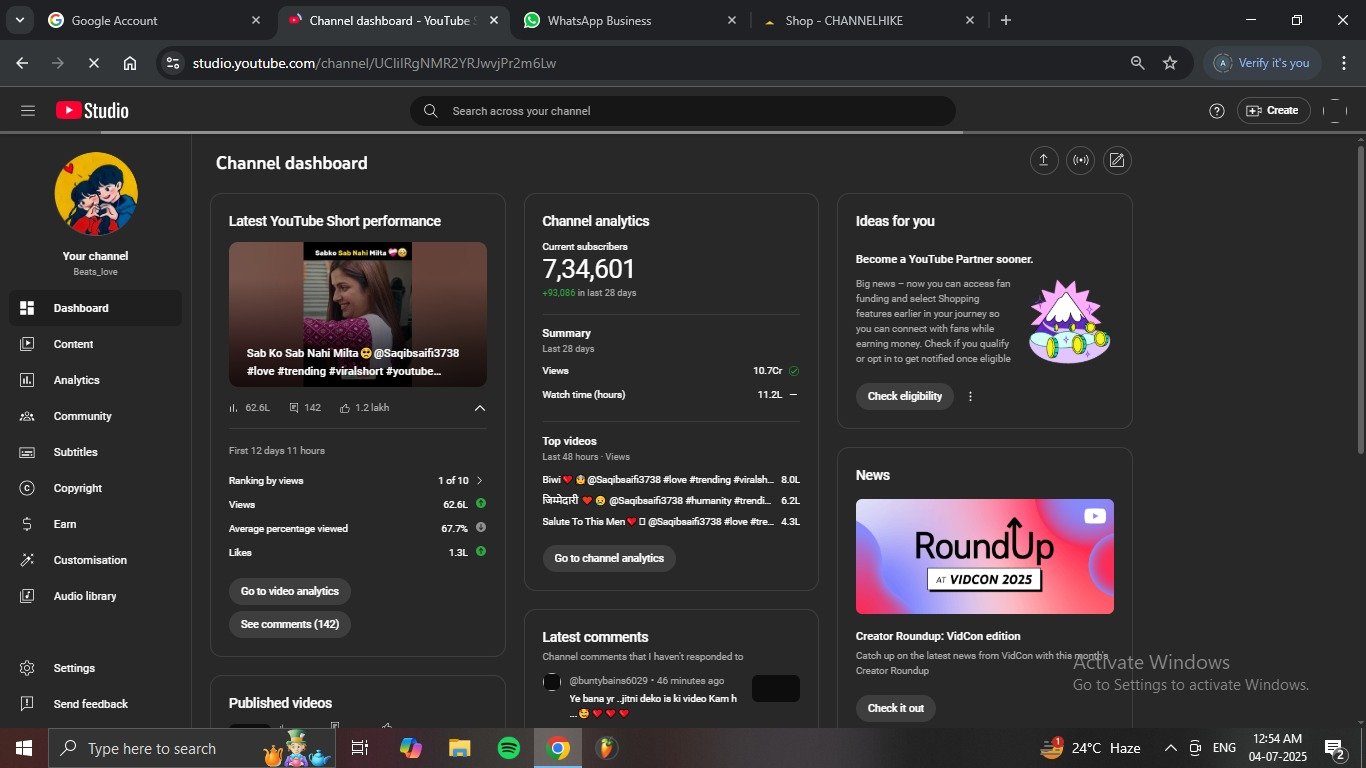Image resolution: width=1366 pixels, height=768 pixels.
Task: Open a new browser tab
Action: (1006, 20)
